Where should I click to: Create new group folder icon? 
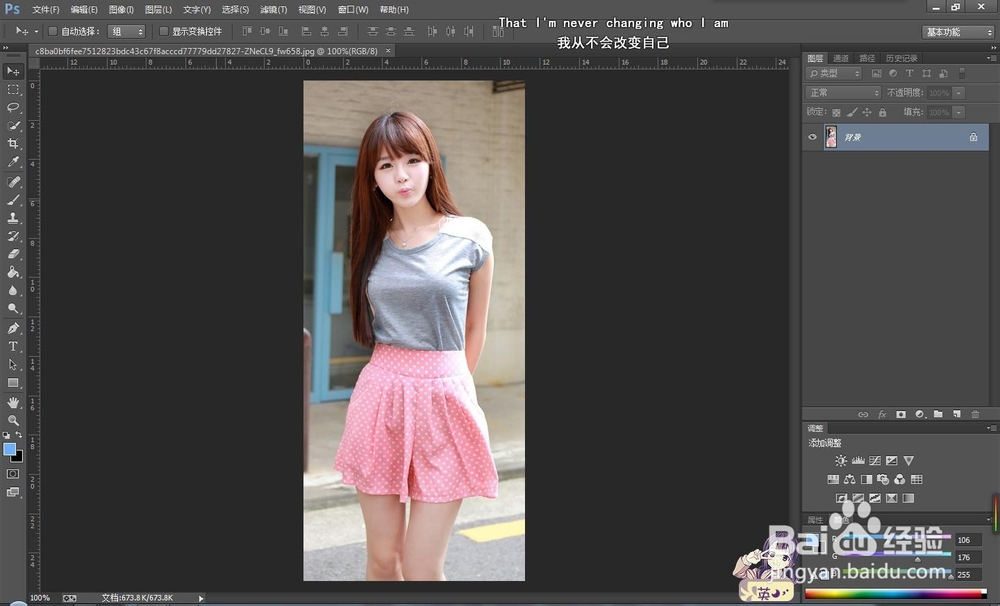pos(938,415)
